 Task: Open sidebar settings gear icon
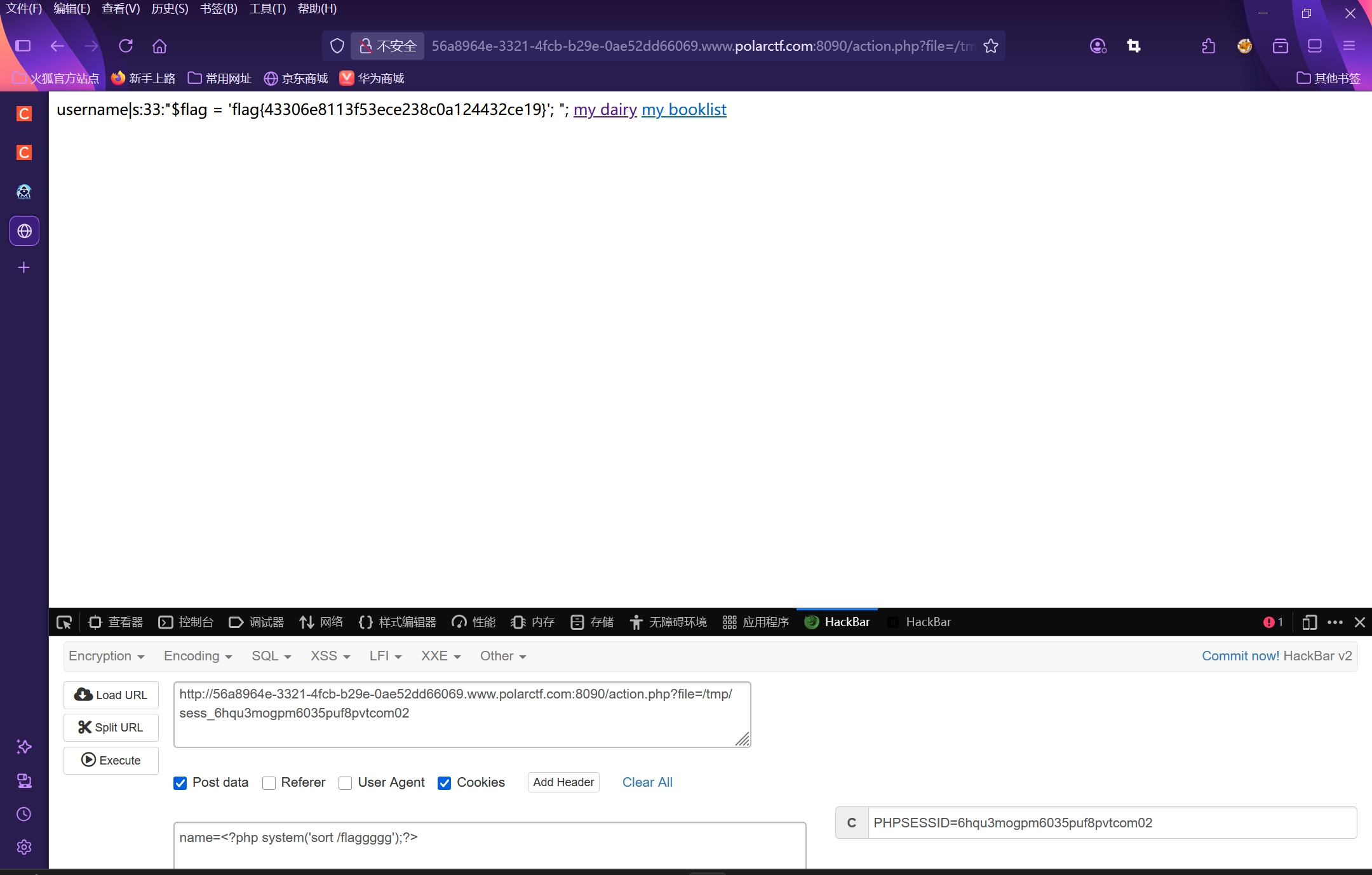(x=24, y=847)
